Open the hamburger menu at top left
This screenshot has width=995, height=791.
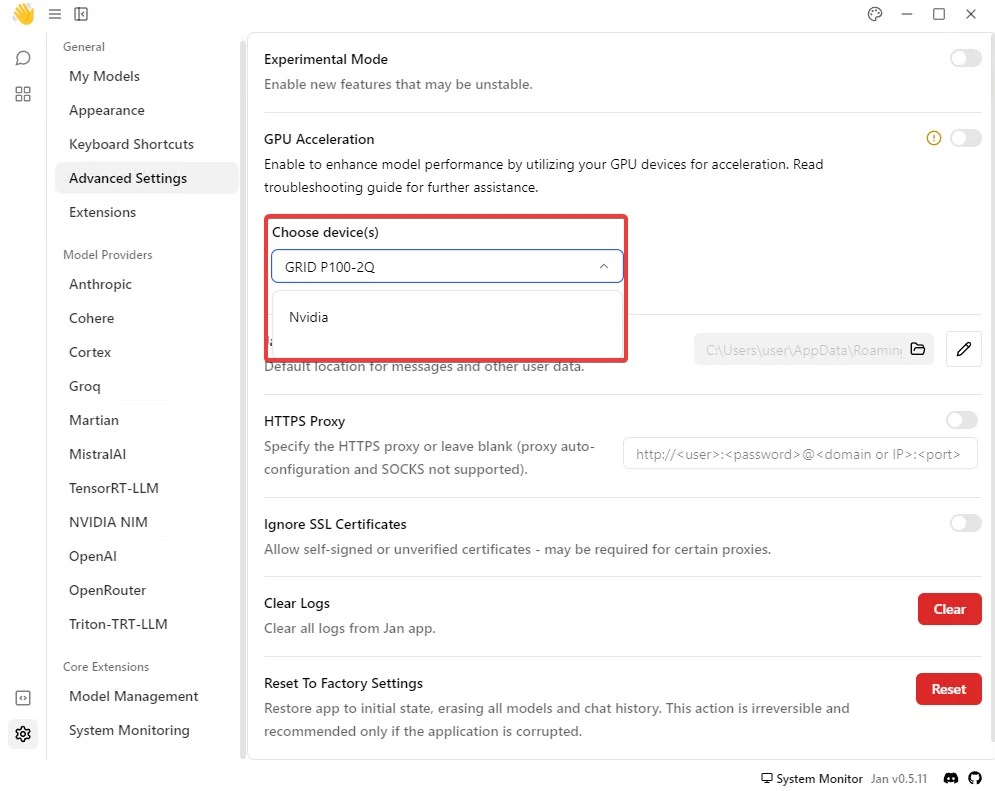coord(54,14)
